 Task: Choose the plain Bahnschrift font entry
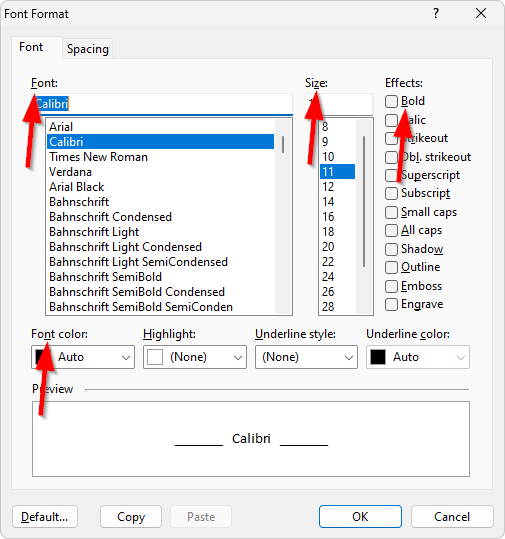[160, 202]
